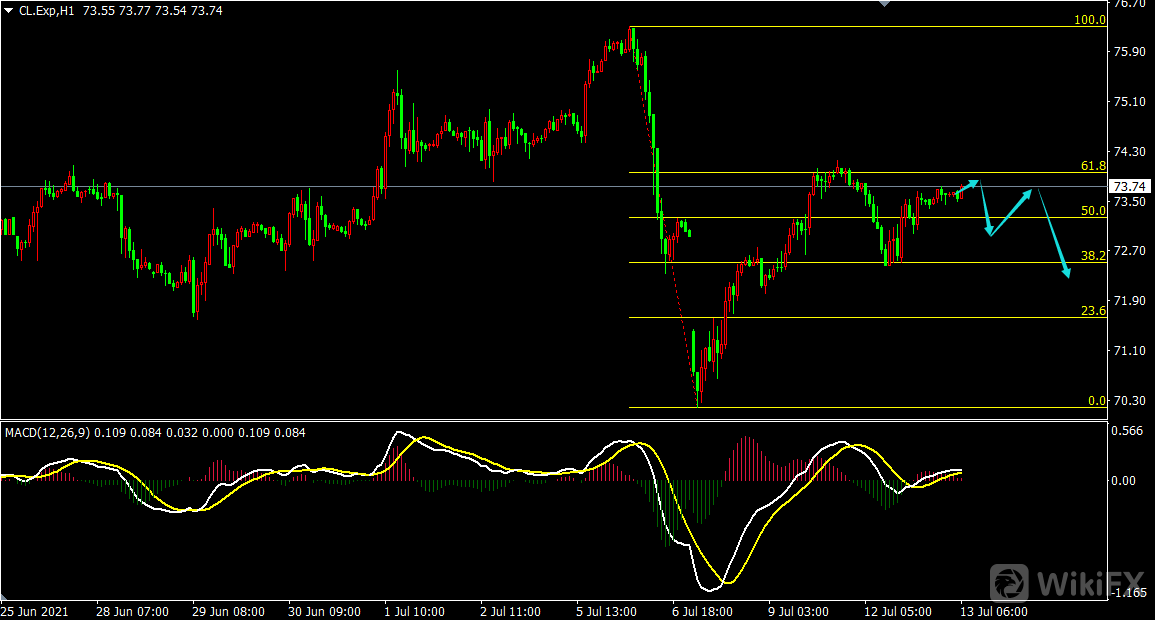Viewport: 1155px width, 620px height.
Task: Select the 23.6 Fibonacci level label
Action: 1093,311
